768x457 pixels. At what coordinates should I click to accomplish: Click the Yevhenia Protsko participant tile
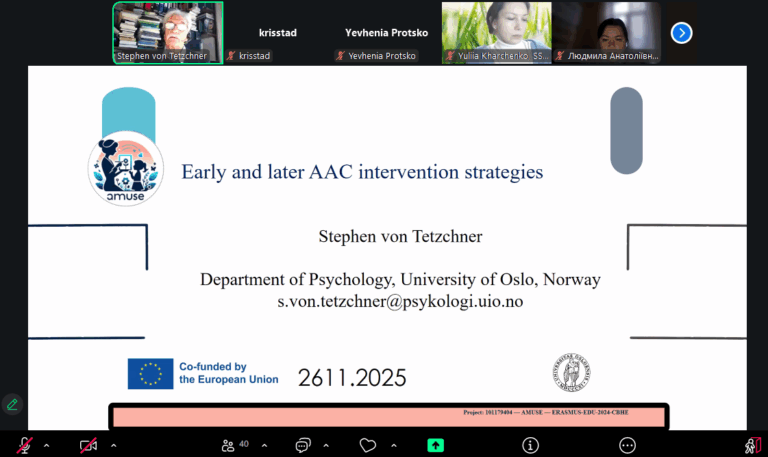coord(387,33)
